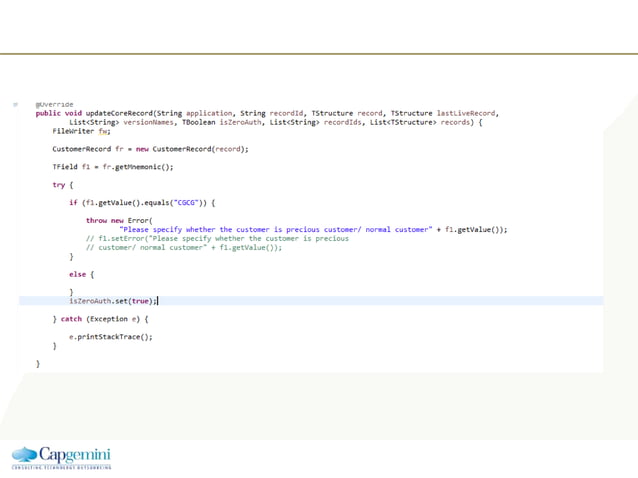Collapse the updateCoreRecord method fold marker
This screenshot has width=638, height=478.
coord(15,105)
